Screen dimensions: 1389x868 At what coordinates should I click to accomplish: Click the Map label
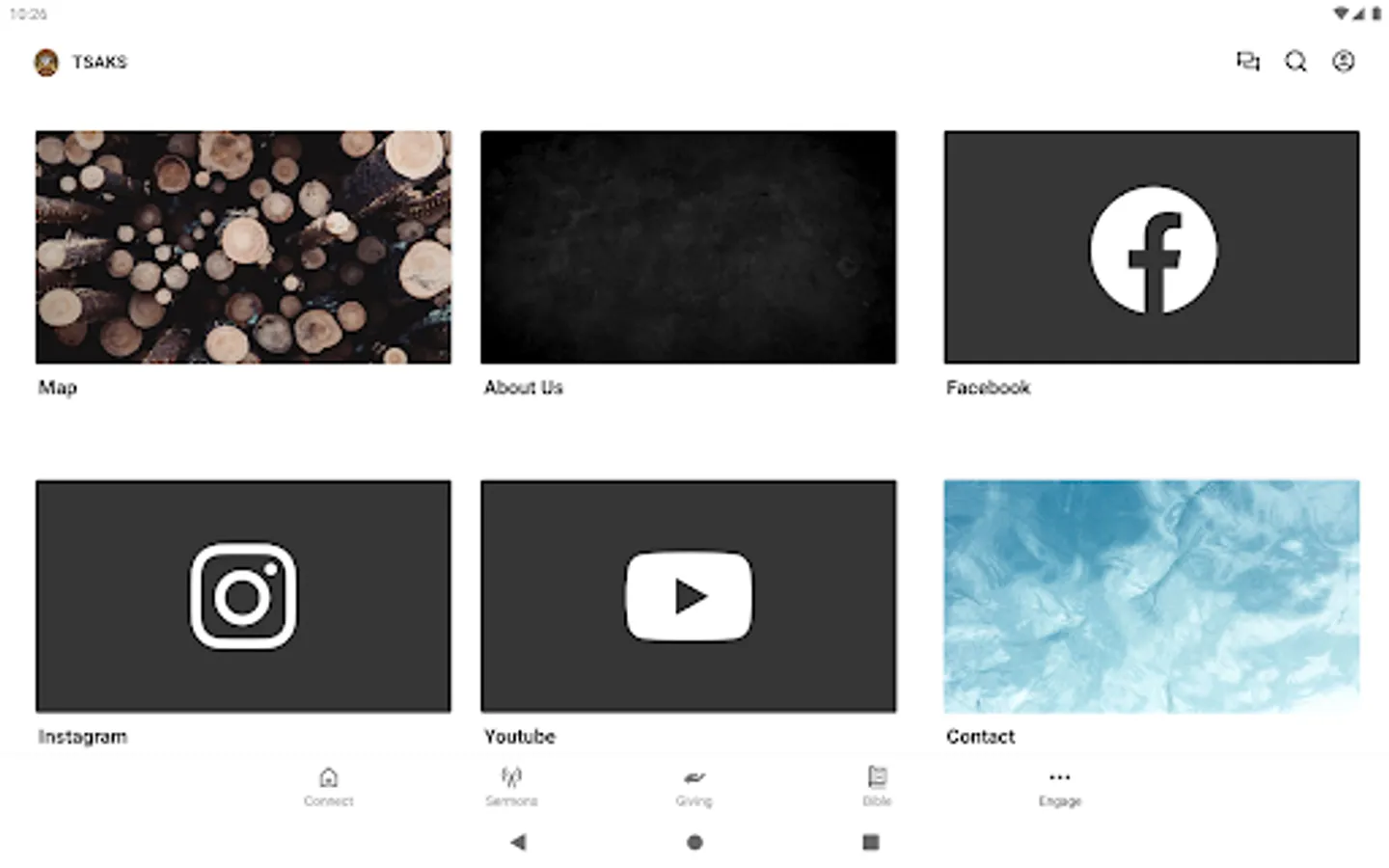coord(58,388)
